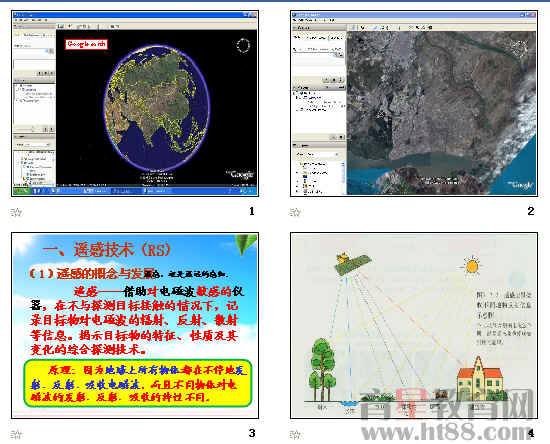Click the sun icon in slide 4
The image size is (550, 444).
472,266
